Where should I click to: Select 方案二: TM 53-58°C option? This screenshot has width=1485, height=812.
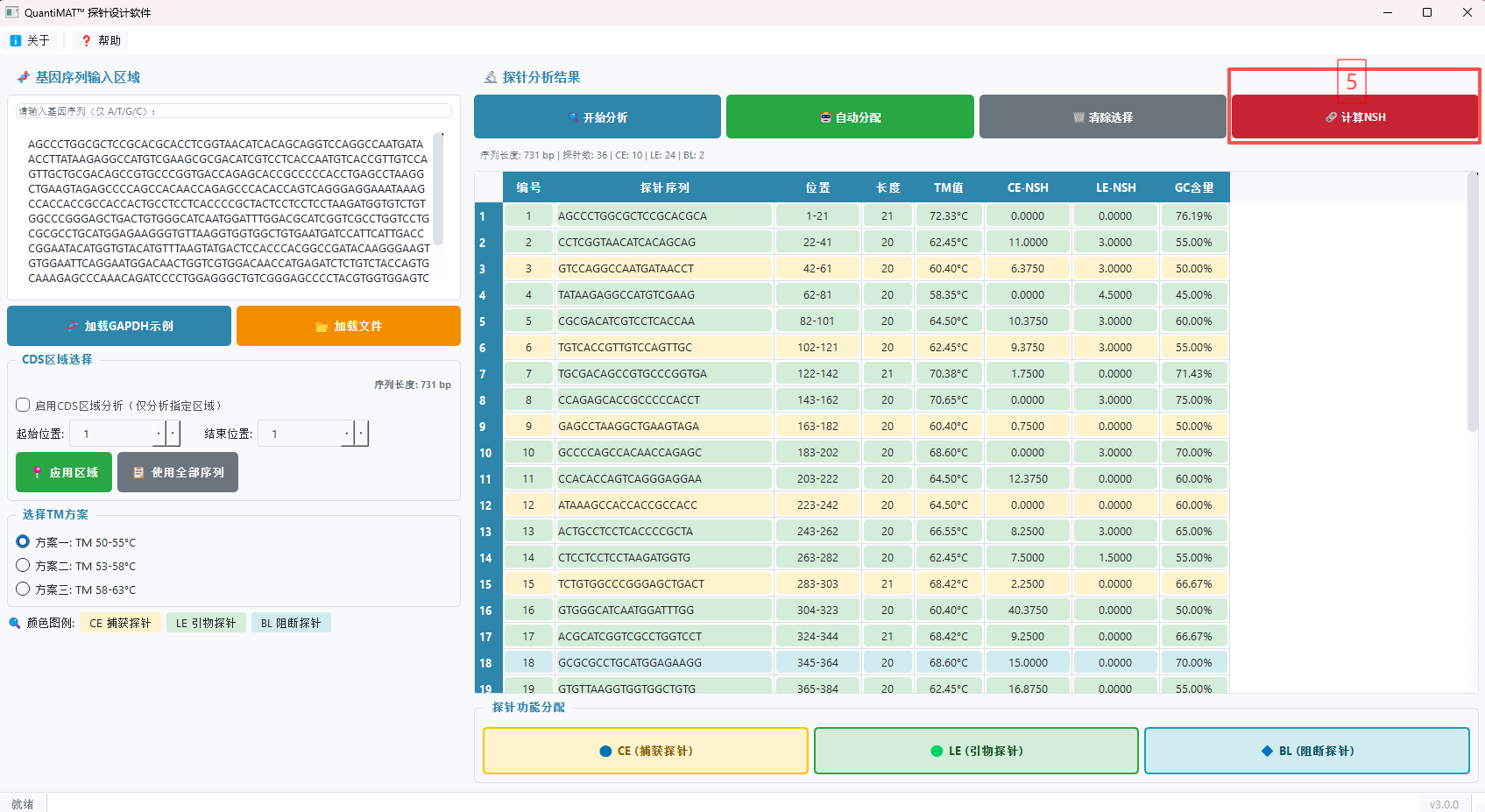coord(24,566)
